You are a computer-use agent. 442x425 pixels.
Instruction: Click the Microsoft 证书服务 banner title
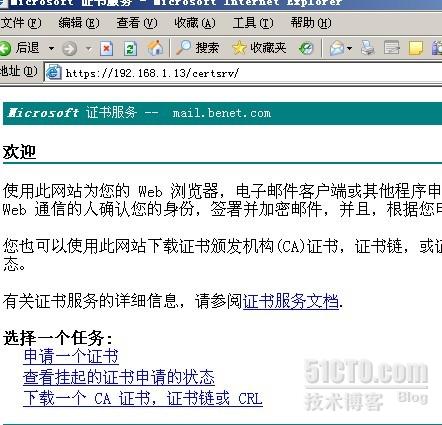(72, 113)
